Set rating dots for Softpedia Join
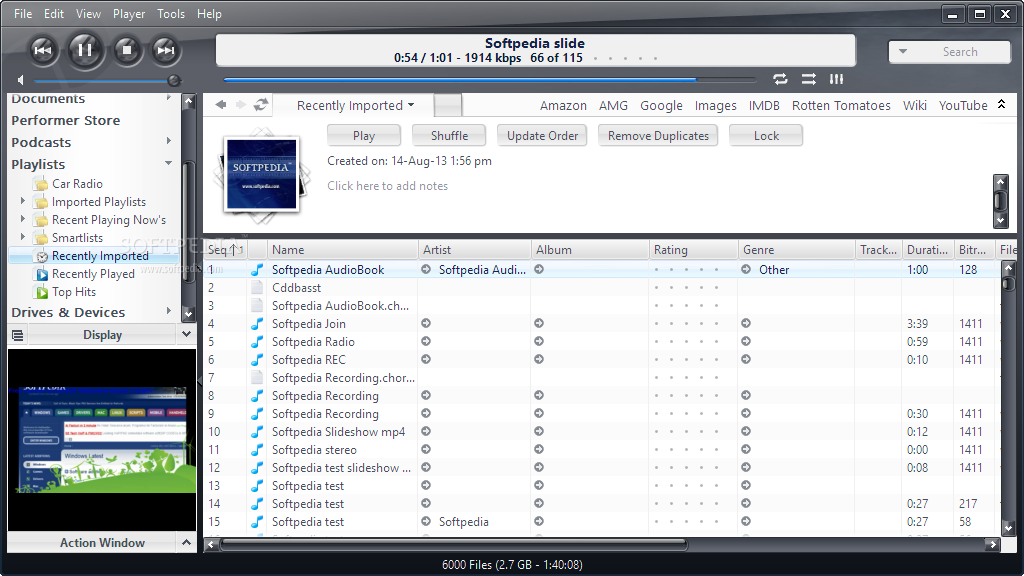Screen dimensions: 1024x576 pyautogui.click(x=686, y=324)
